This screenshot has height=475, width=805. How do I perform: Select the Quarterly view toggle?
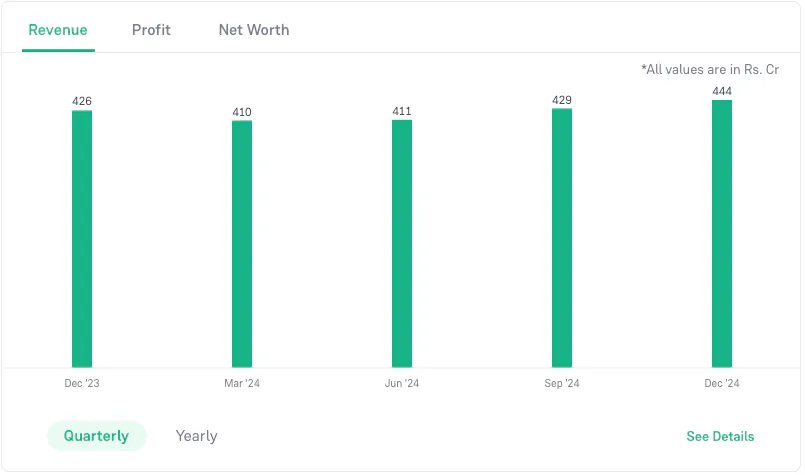(97, 436)
